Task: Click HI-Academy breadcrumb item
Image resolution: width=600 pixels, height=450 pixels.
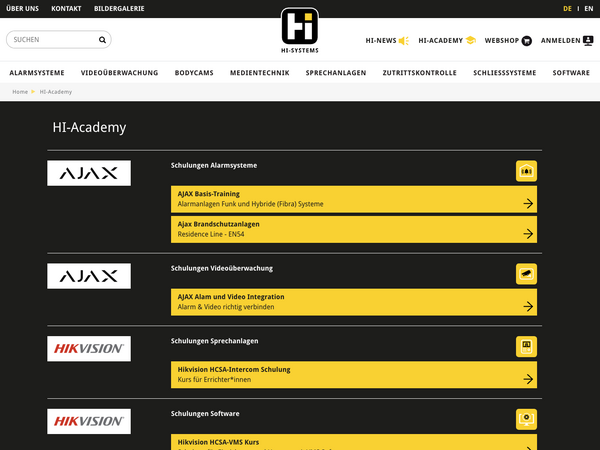Action: 55,92
